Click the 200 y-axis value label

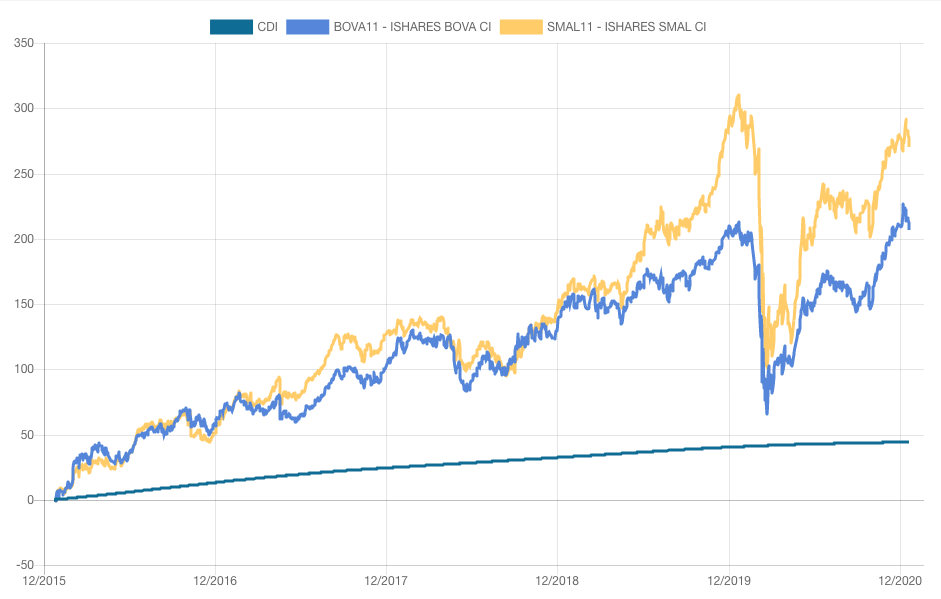point(24,239)
